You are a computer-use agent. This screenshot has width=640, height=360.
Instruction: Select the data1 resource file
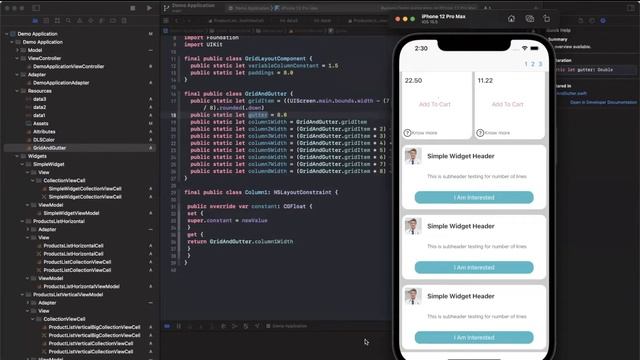coord(39,116)
